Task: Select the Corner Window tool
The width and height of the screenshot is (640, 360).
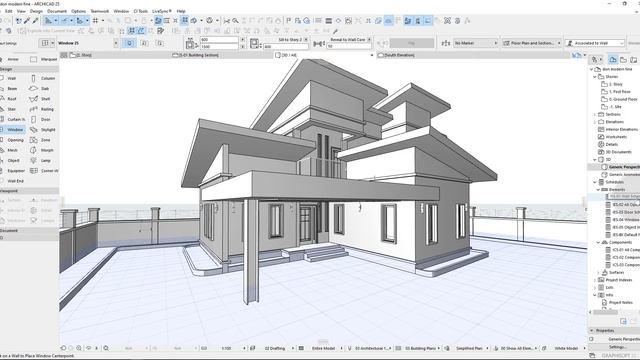Action: [44, 171]
